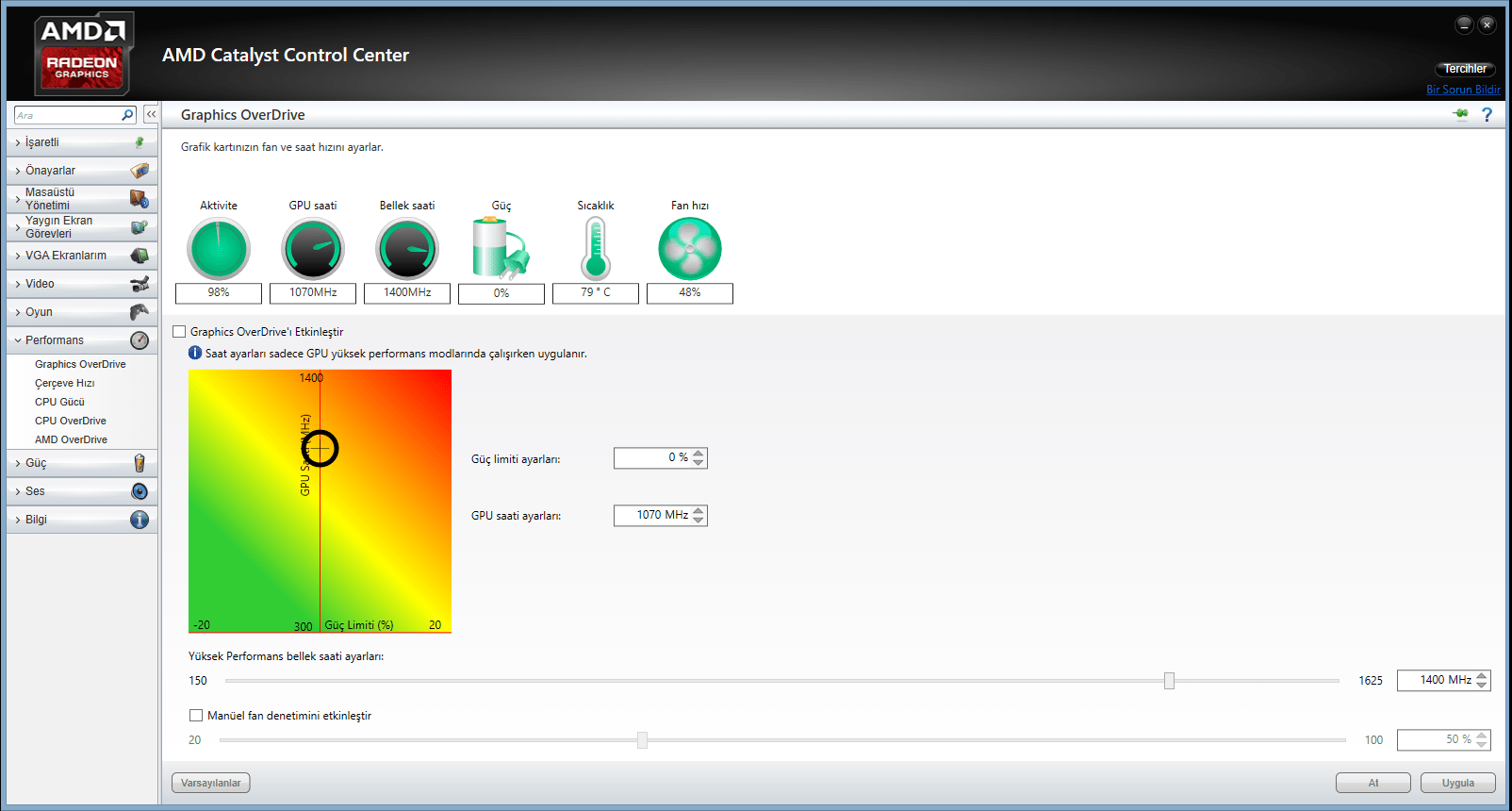1512x811 pixels.
Task: Click the circle marker on the OverDrive graph
Action: [320, 448]
